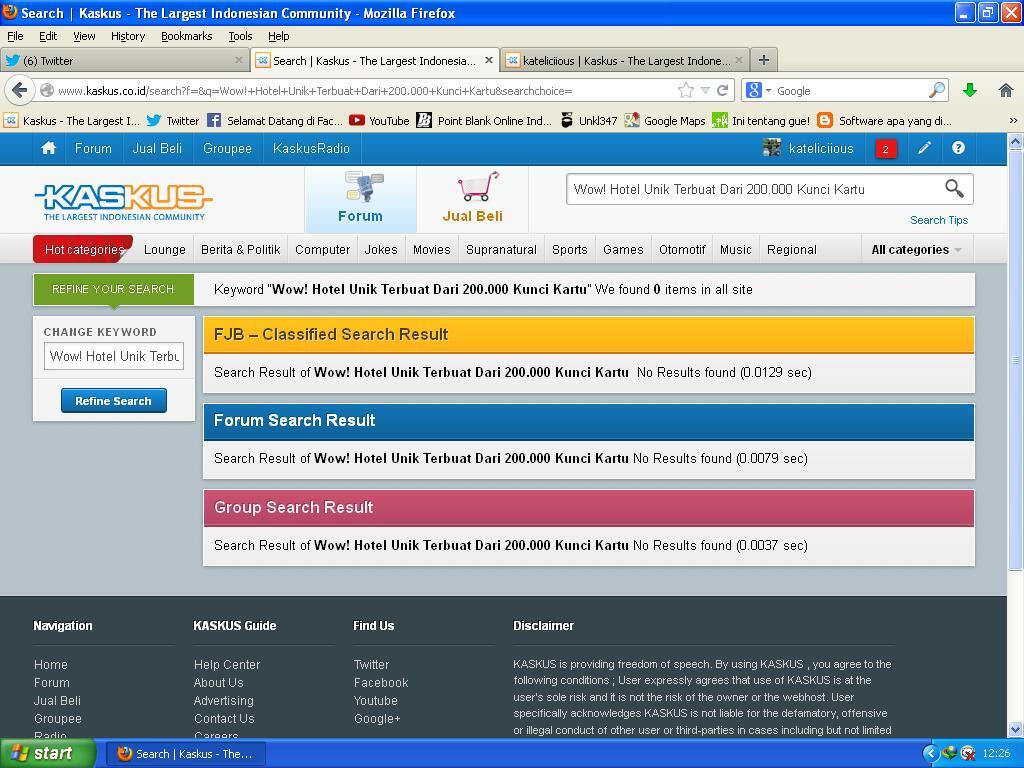Bookmark page with the star icon

686,90
